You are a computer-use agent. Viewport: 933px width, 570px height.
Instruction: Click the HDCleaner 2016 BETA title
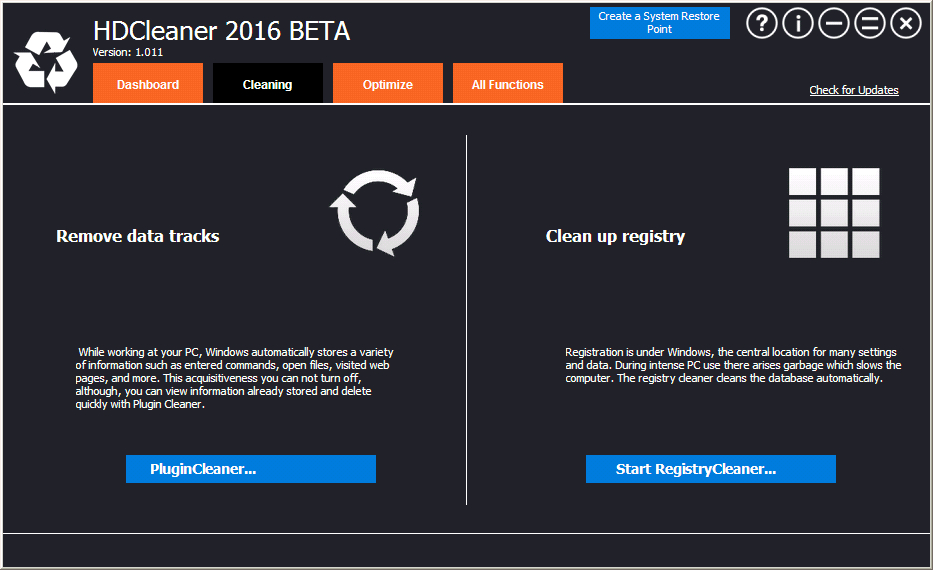point(221,31)
